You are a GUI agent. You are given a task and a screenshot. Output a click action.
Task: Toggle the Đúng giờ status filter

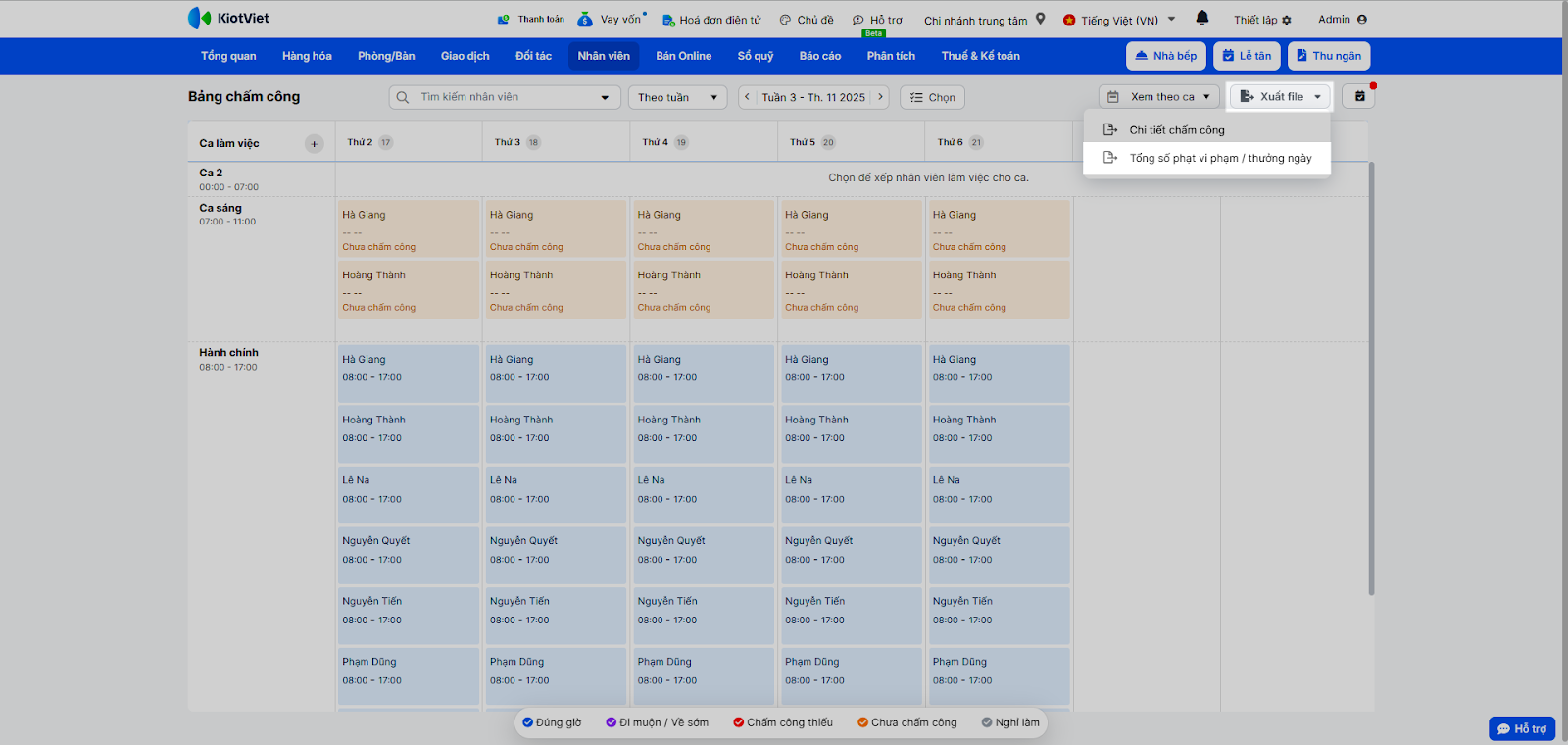[x=552, y=722]
